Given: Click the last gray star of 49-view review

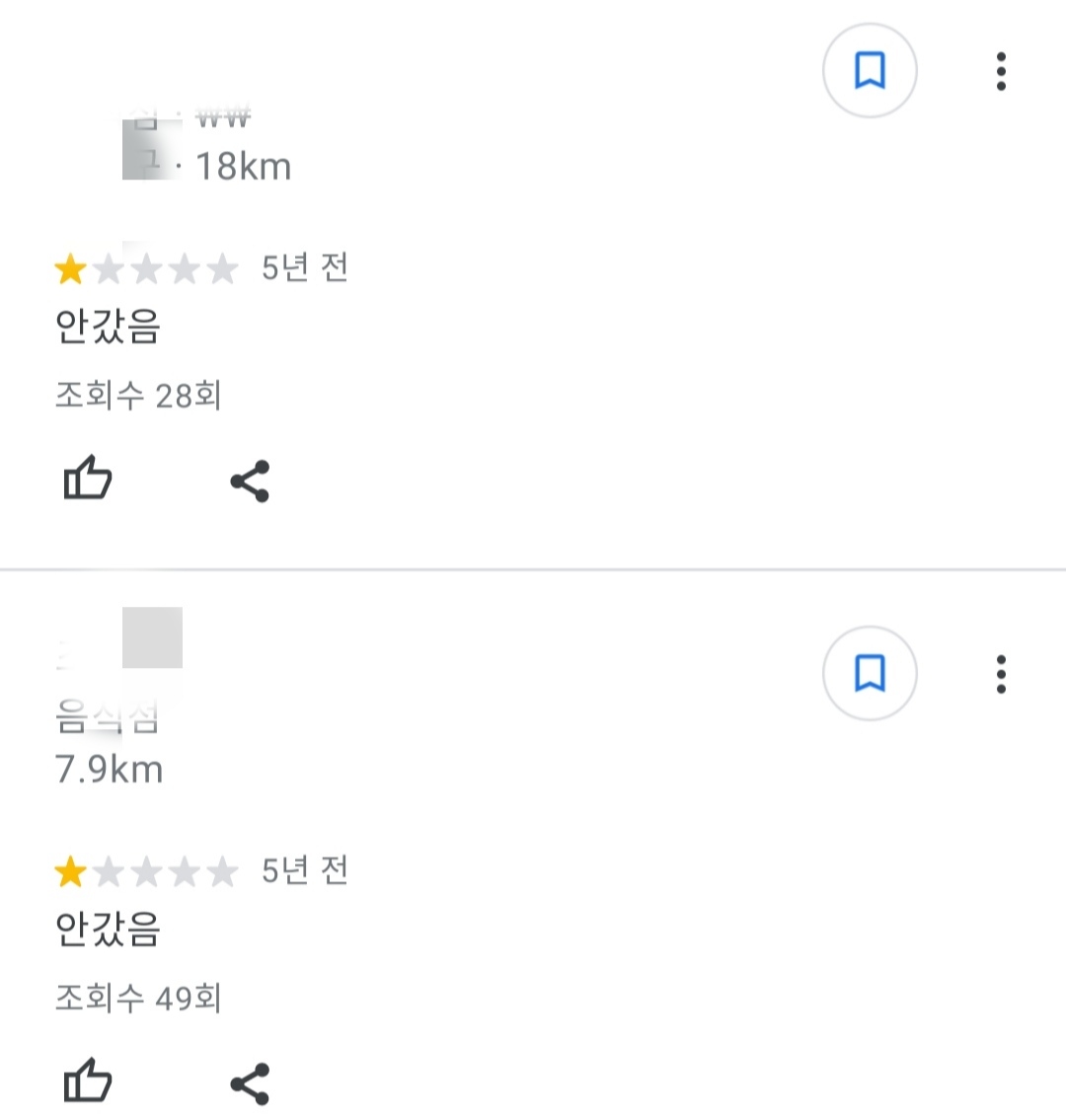Looking at the screenshot, I should click(x=223, y=872).
